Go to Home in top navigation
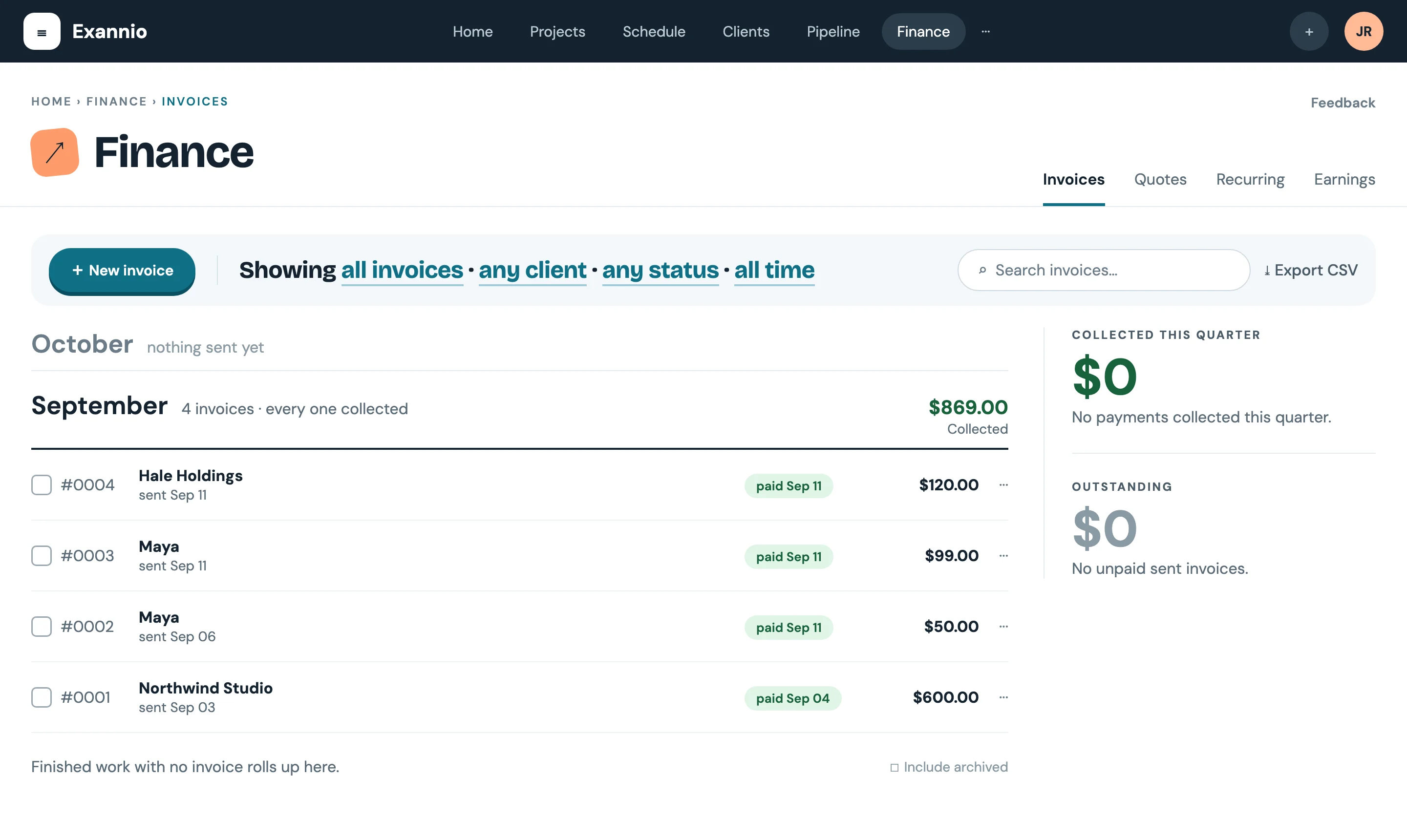 472,32
